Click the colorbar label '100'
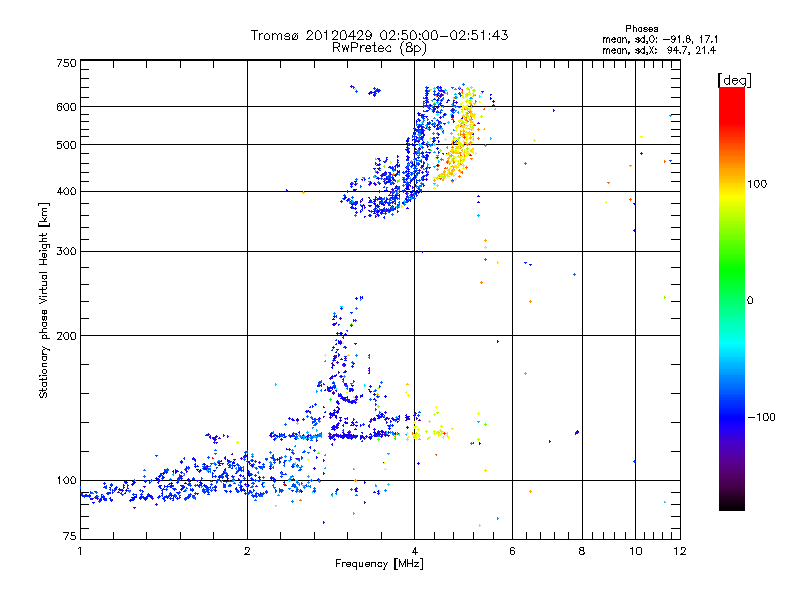The width and height of the screenshot is (800, 600). (x=757, y=184)
